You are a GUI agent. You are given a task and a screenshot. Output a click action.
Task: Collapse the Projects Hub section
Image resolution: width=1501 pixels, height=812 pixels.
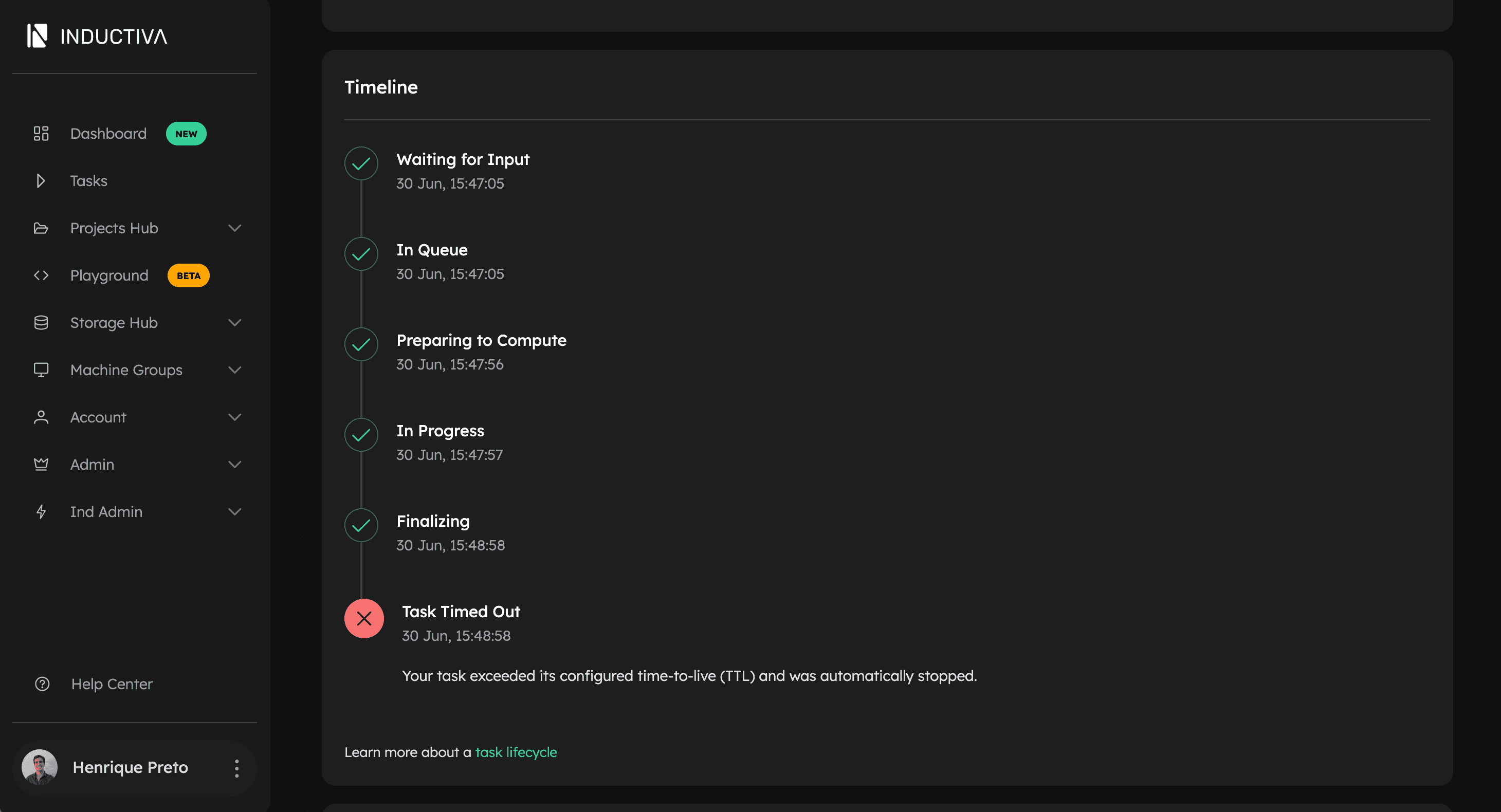(x=235, y=228)
